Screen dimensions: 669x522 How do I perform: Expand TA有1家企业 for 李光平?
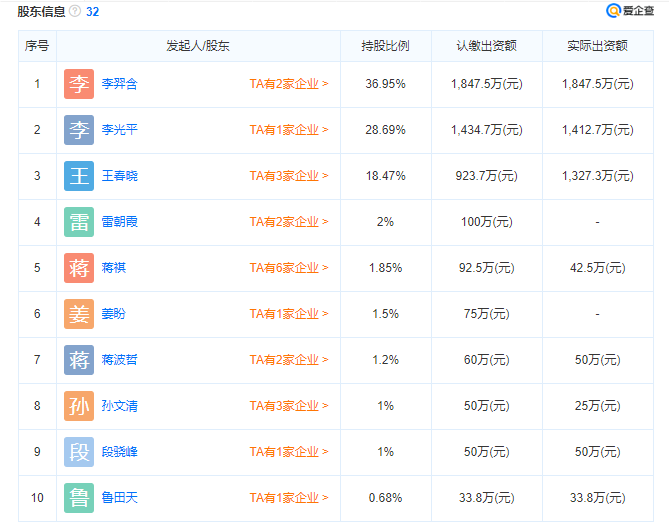pos(289,130)
